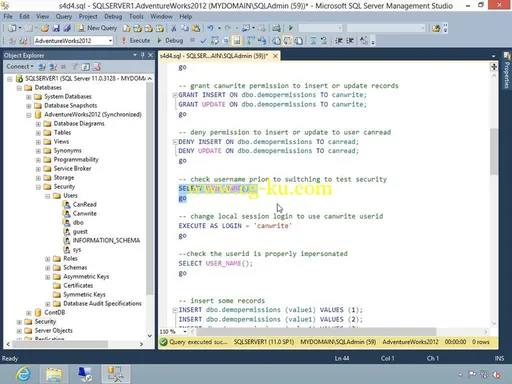Select the Certificates folder
Viewport: 512px width, 384px height.
point(78,285)
